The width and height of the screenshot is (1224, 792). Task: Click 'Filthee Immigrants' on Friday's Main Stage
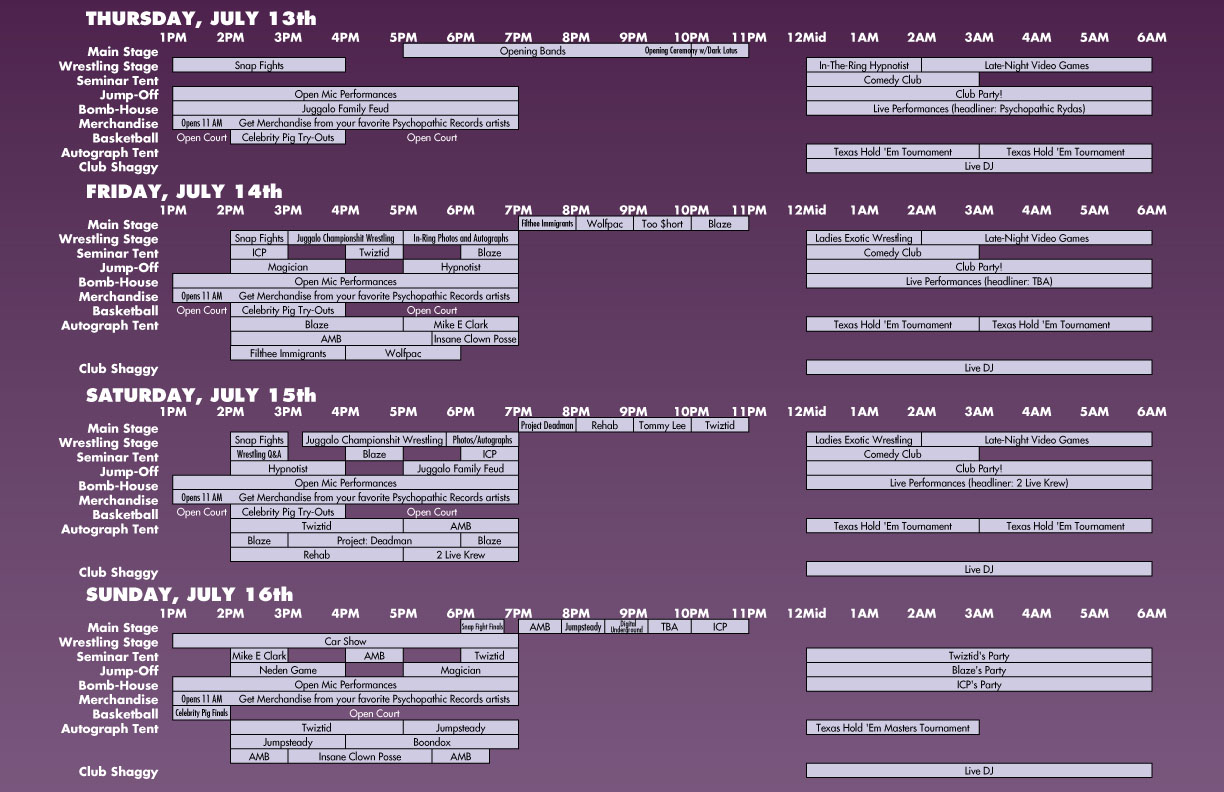click(x=547, y=224)
